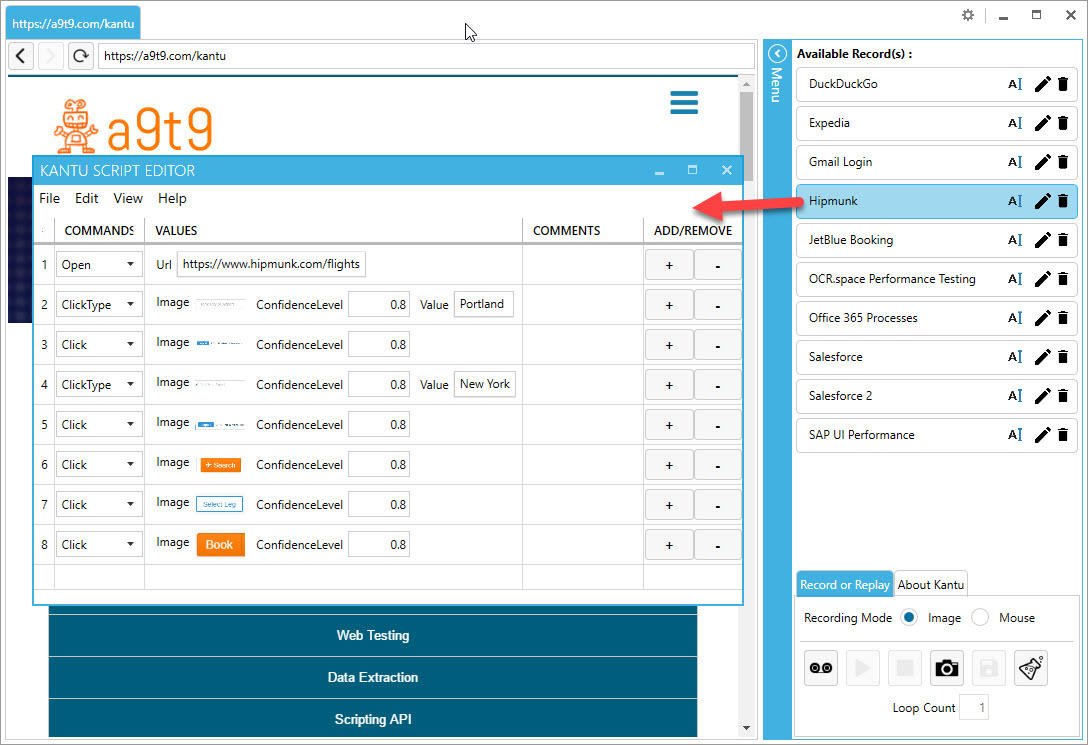Delete the JetBlue Booking record
The width and height of the screenshot is (1088, 745).
coord(1063,240)
